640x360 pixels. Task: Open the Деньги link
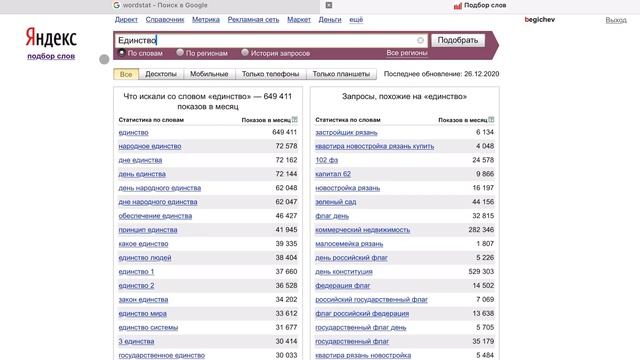pos(330,20)
